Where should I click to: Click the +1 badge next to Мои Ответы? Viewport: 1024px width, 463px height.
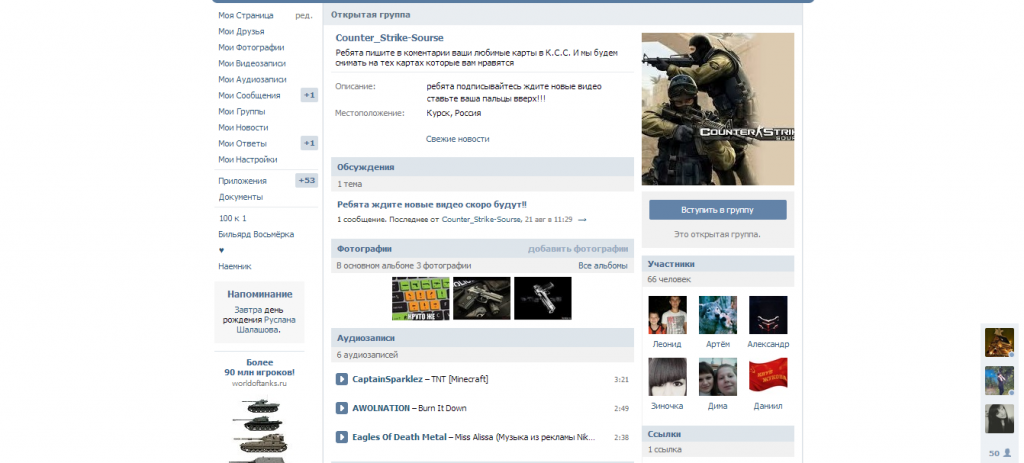[309, 143]
